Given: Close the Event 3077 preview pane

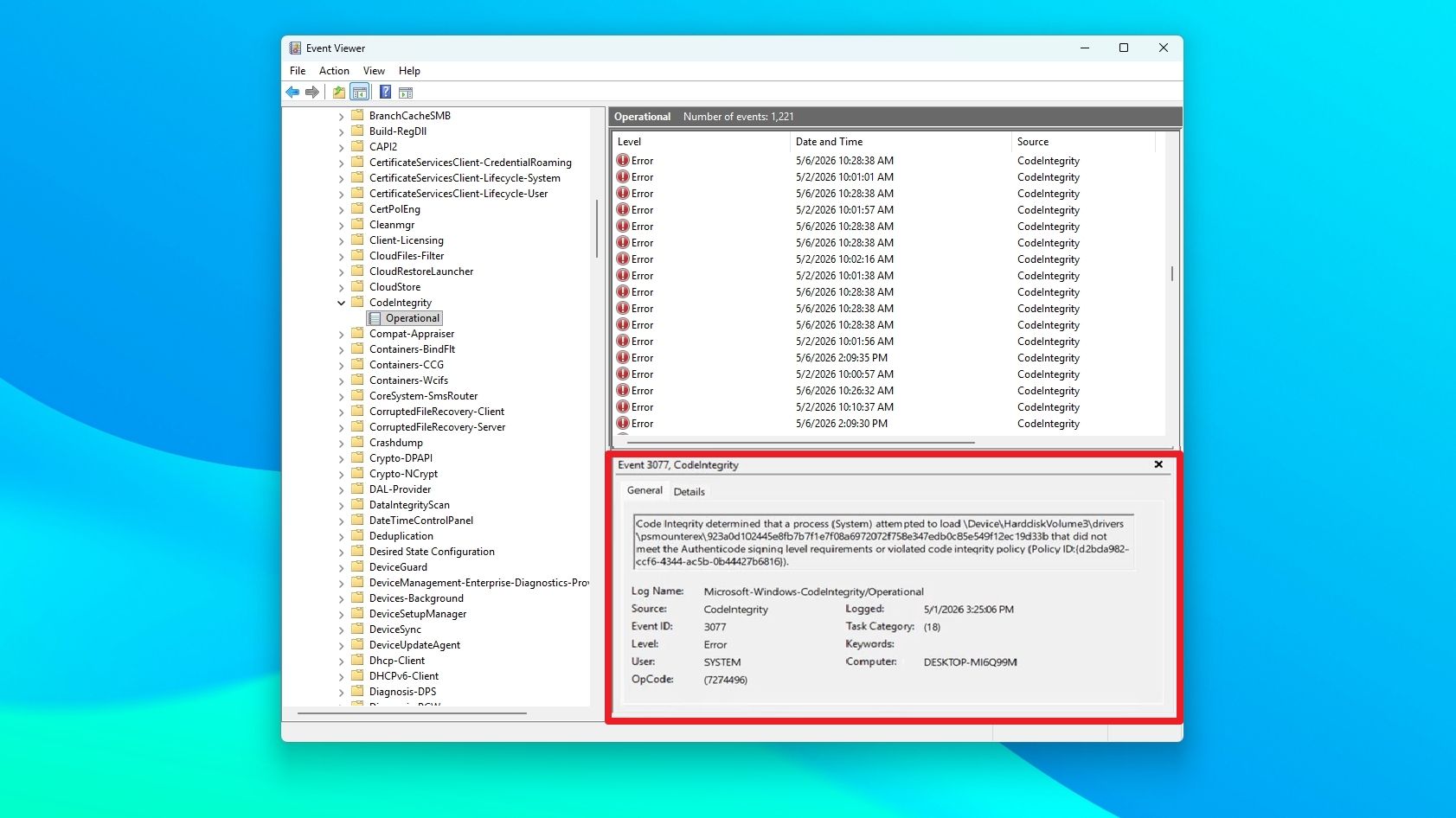Looking at the screenshot, I should coord(1158,464).
